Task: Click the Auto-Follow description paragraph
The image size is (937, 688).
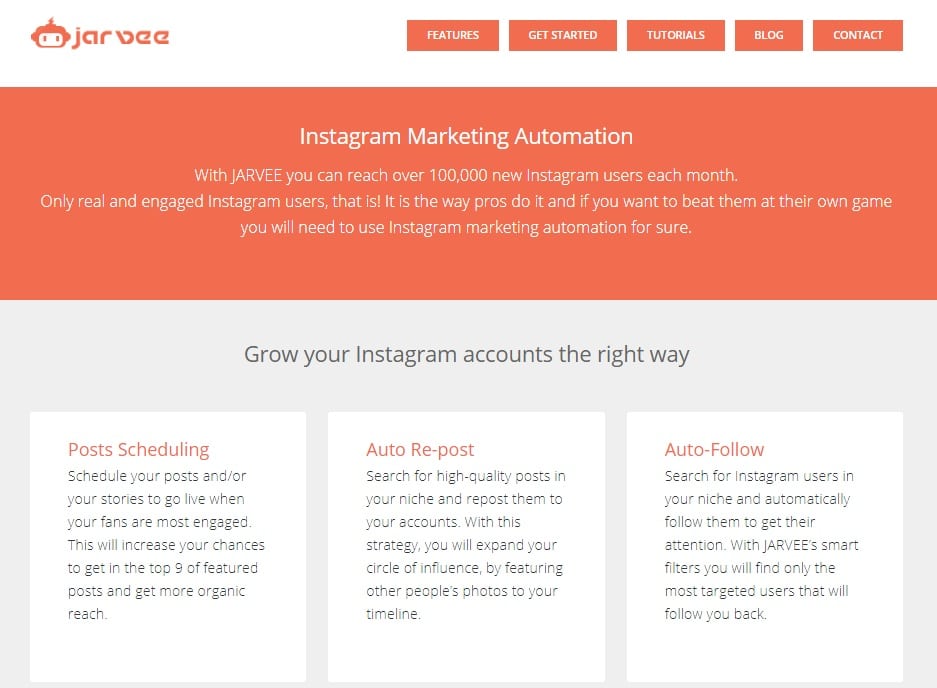Action: click(761, 545)
